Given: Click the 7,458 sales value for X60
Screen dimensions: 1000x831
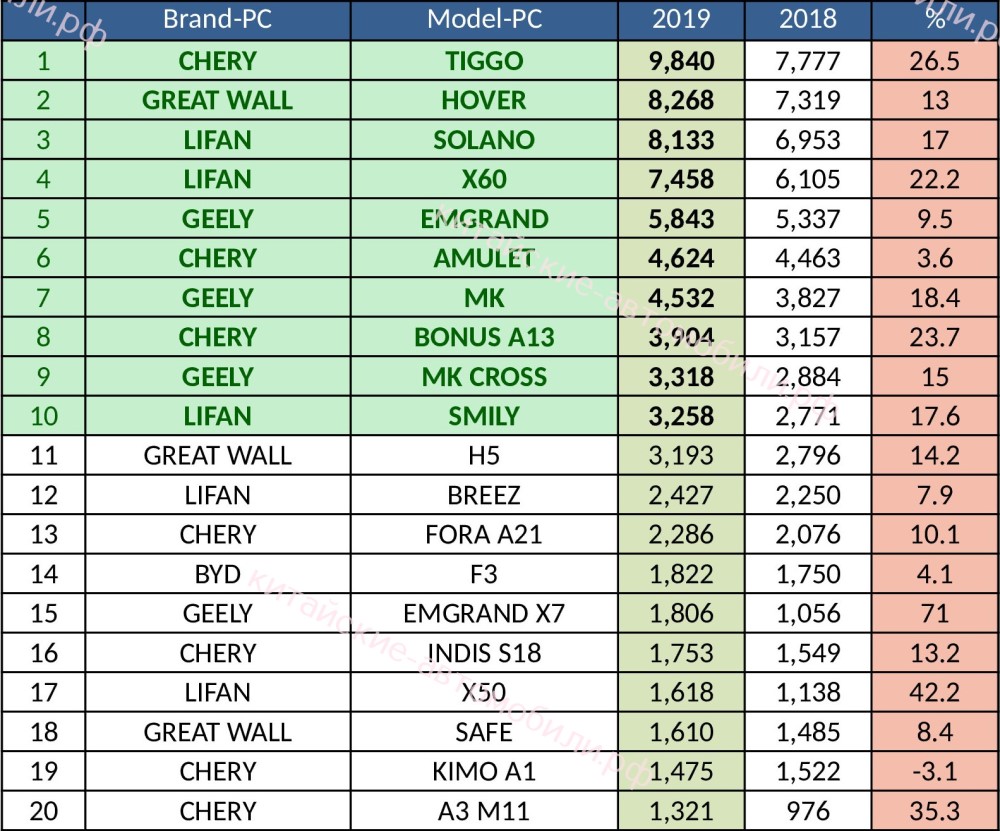Looking at the screenshot, I should [681, 179].
